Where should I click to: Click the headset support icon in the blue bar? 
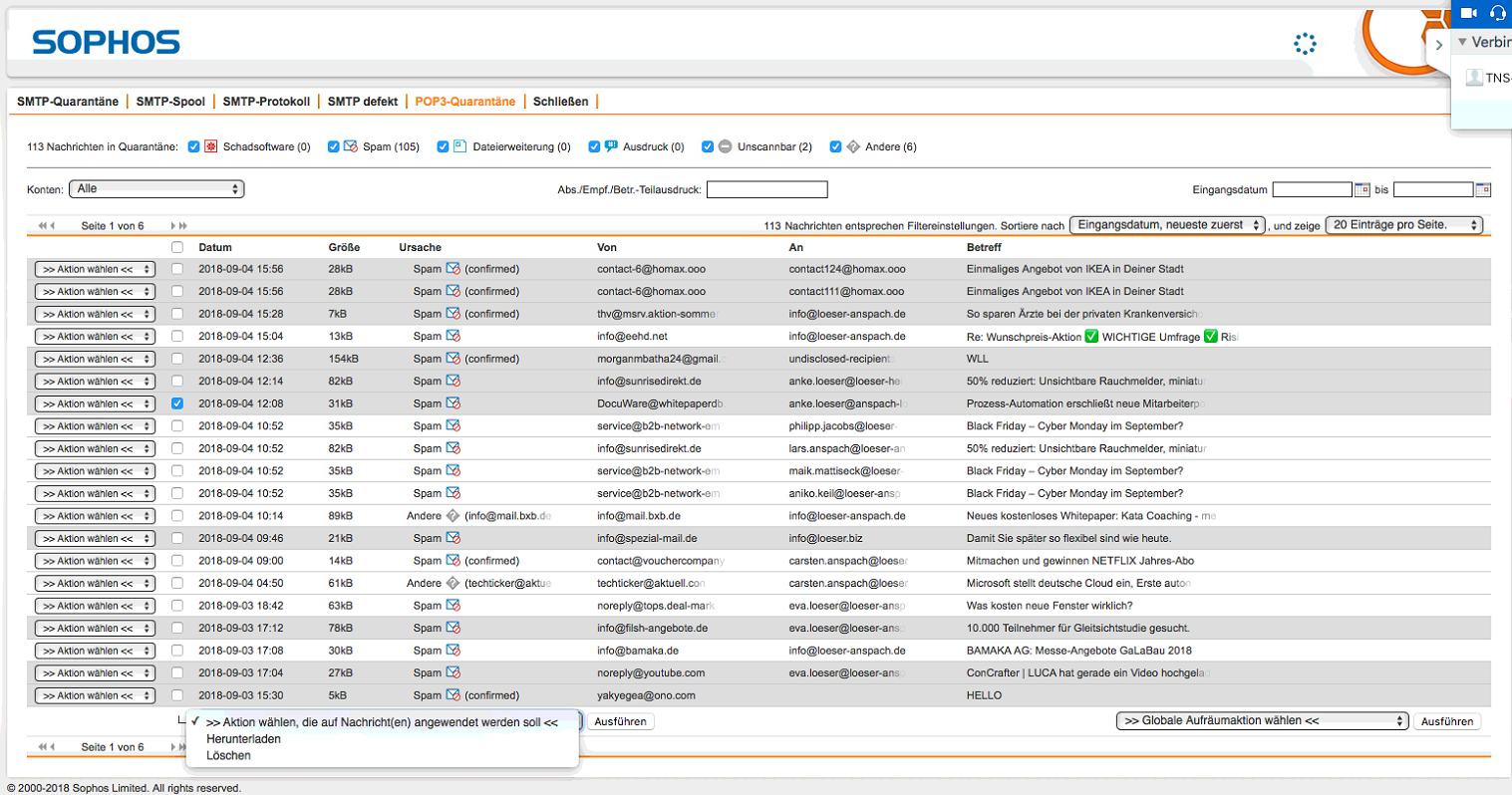pyautogui.click(x=1498, y=12)
